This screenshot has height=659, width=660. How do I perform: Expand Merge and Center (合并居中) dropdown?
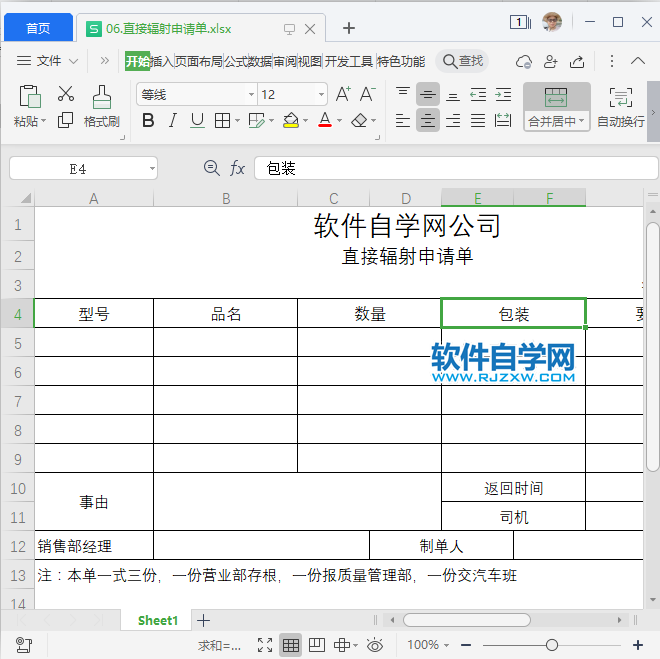582,121
